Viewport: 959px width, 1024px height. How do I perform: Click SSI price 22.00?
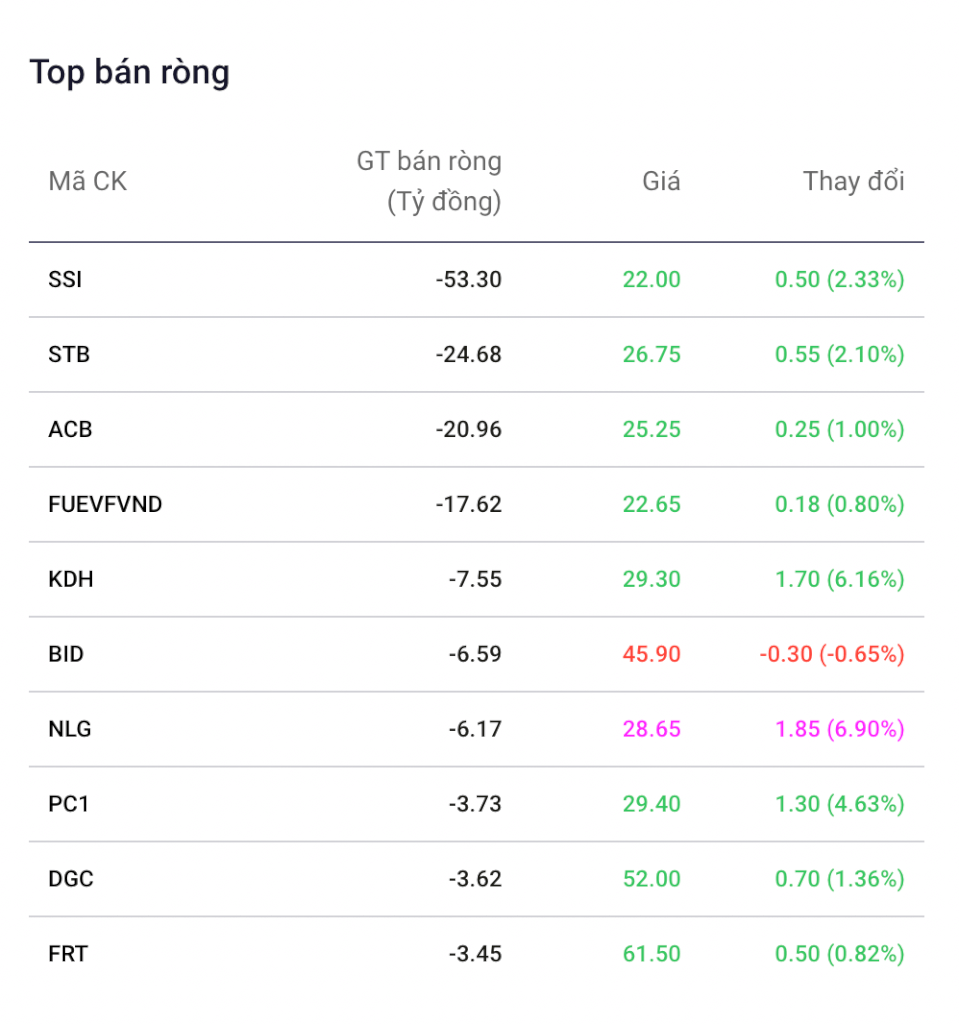click(x=651, y=280)
